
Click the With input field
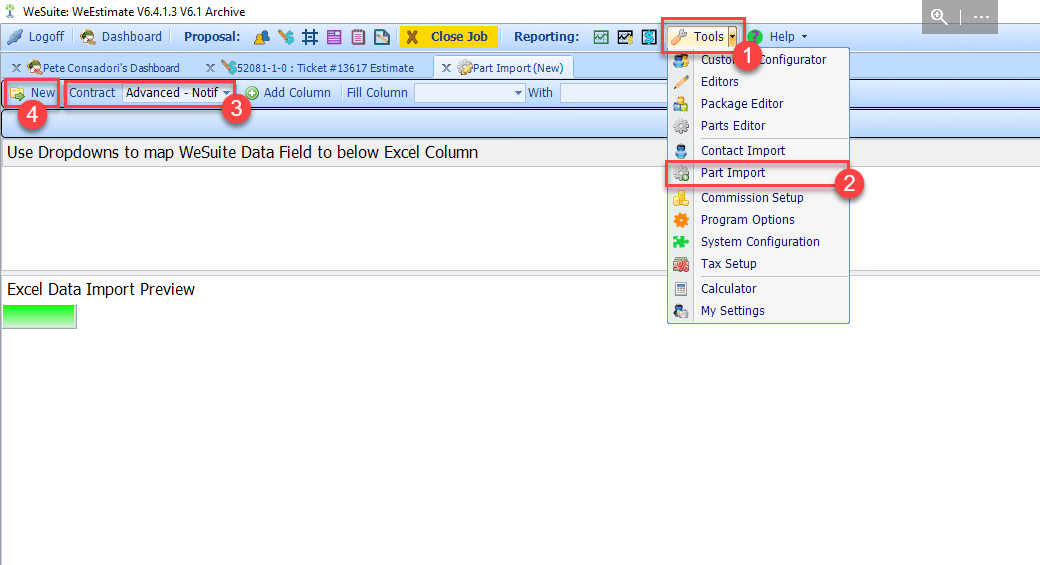click(614, 93)
